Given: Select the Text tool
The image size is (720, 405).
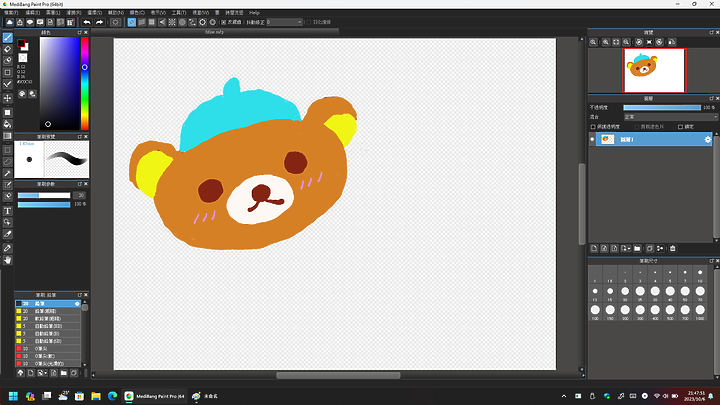Looking at the screenshot, I should point(7,211).
